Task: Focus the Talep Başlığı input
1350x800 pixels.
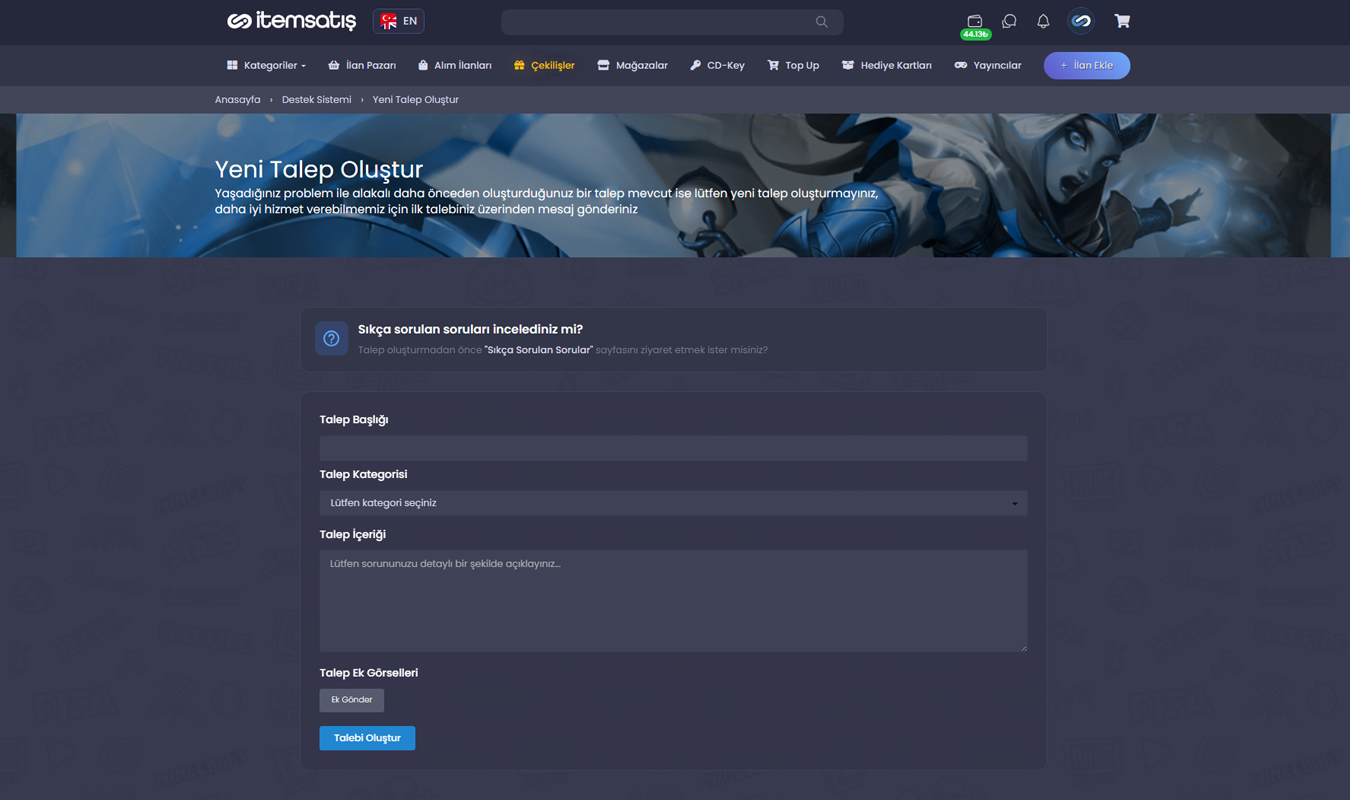Action: (x=673, y=448)
